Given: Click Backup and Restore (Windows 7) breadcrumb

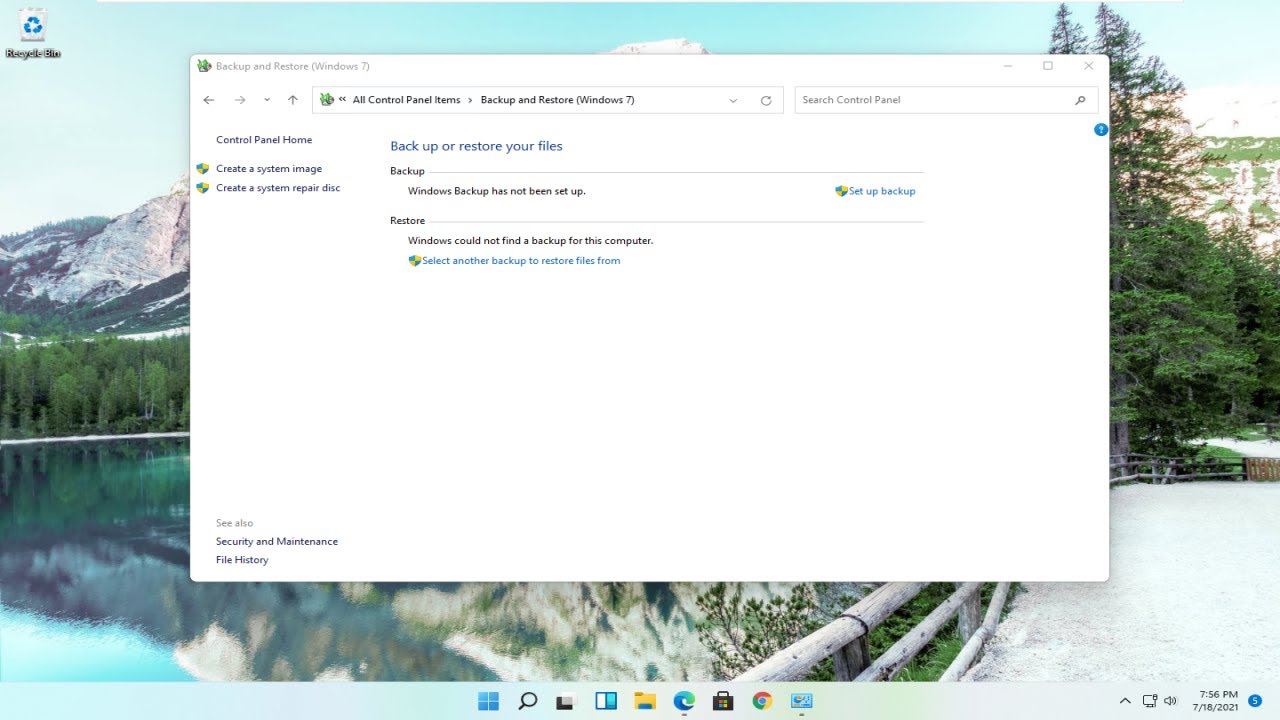Looking at the screenshot, I should 557,100.
